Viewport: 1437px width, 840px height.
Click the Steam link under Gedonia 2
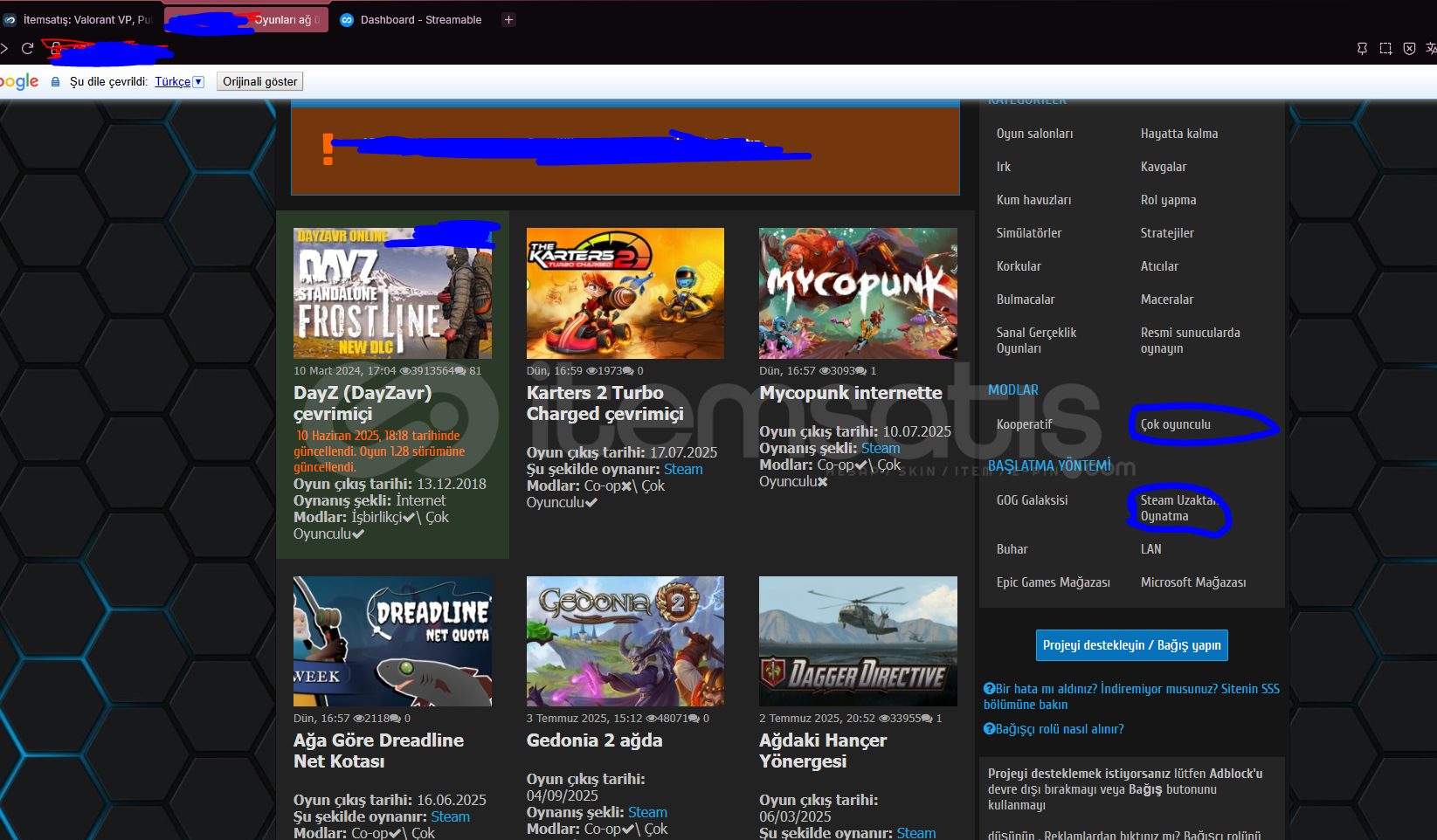pos(647,812)
